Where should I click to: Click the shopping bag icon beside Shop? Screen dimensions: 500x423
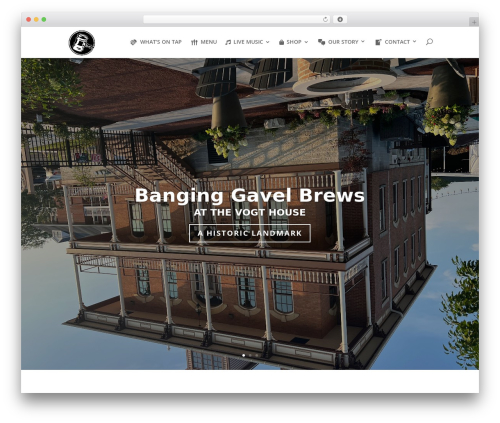coord(281,42)
